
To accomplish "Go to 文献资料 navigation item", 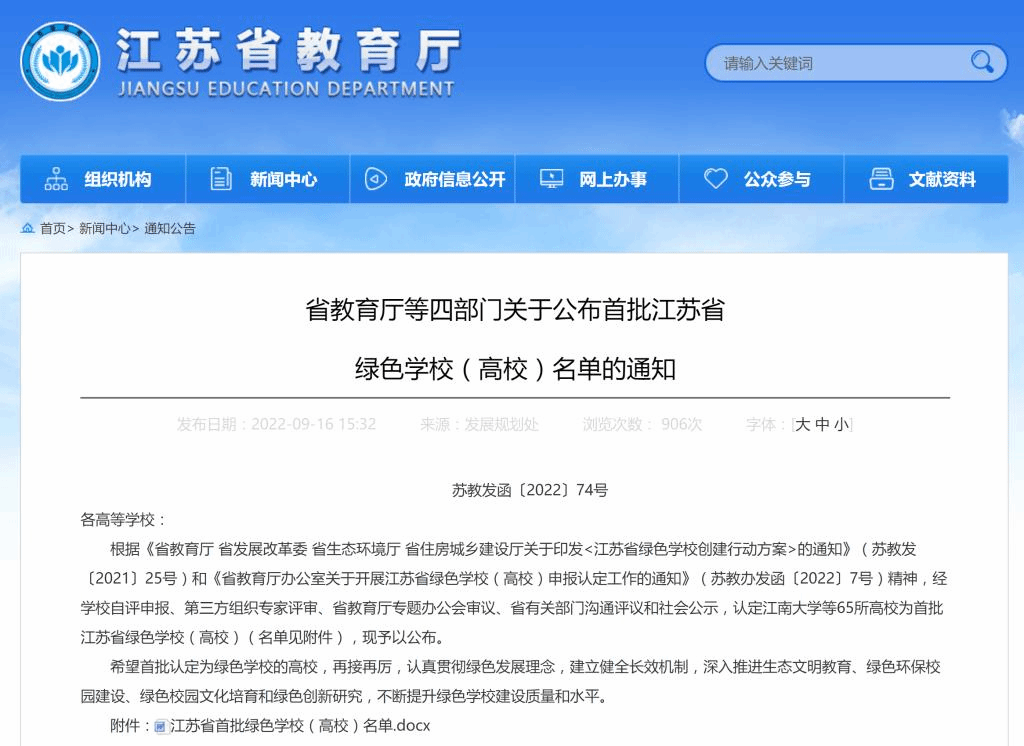I will coord(942,180).
